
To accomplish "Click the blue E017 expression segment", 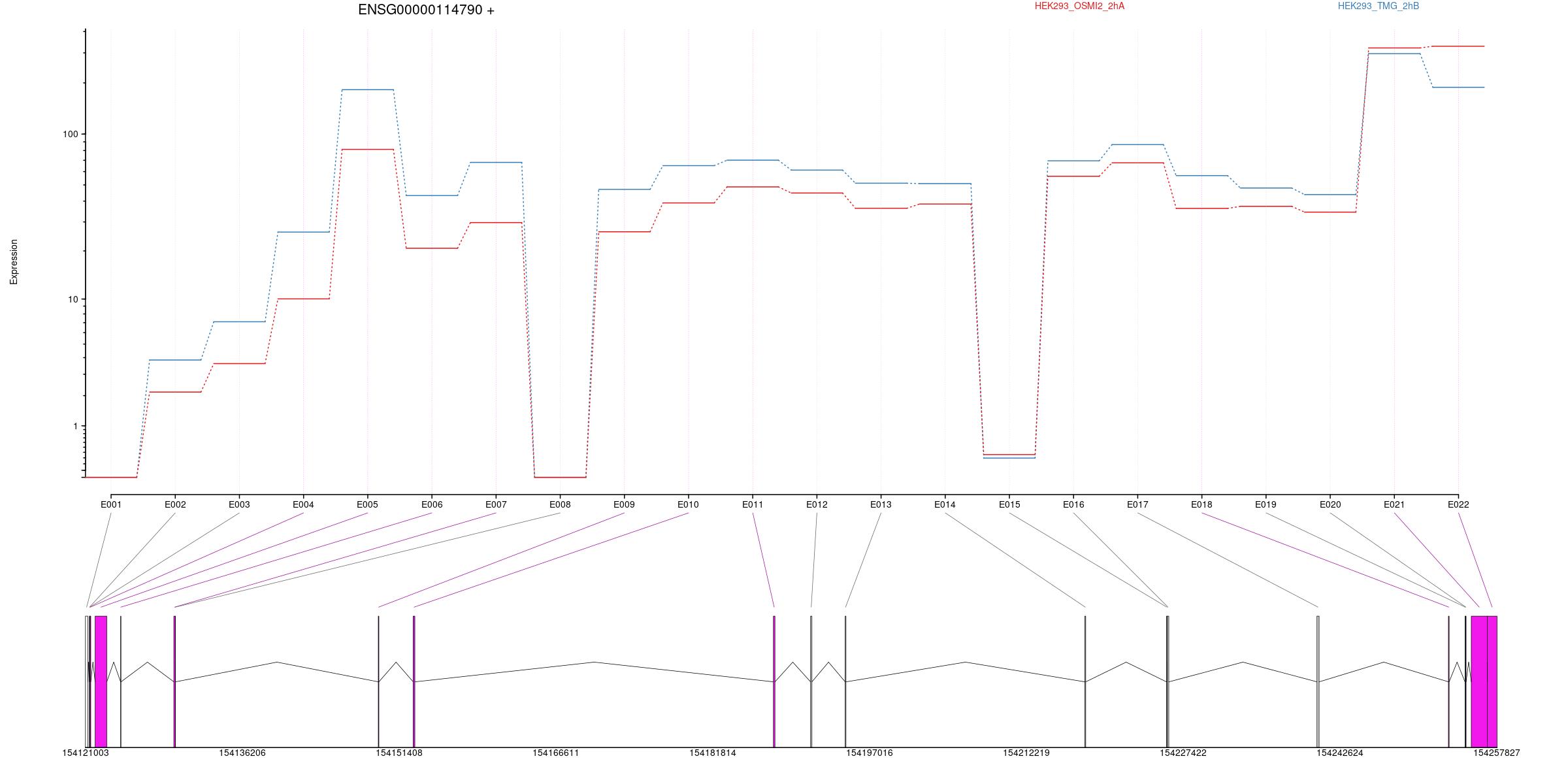I will click(1137, 144).
